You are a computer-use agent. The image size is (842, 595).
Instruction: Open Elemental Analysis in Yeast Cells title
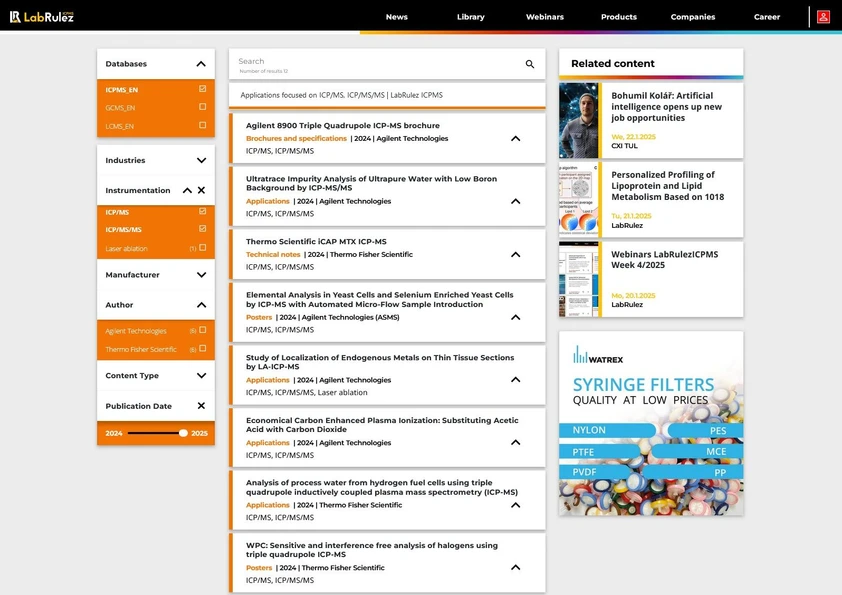click(380, 300)
